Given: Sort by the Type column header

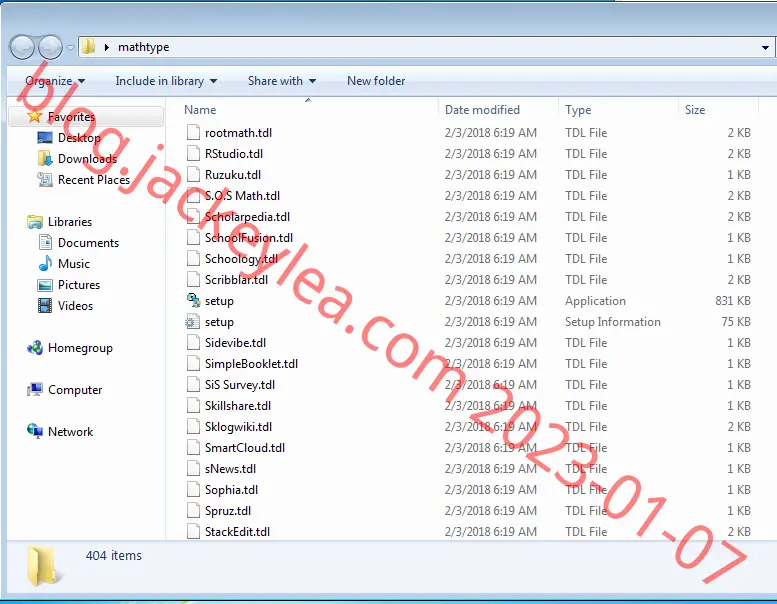Looking at the screenshot, I should click(578, 110).
